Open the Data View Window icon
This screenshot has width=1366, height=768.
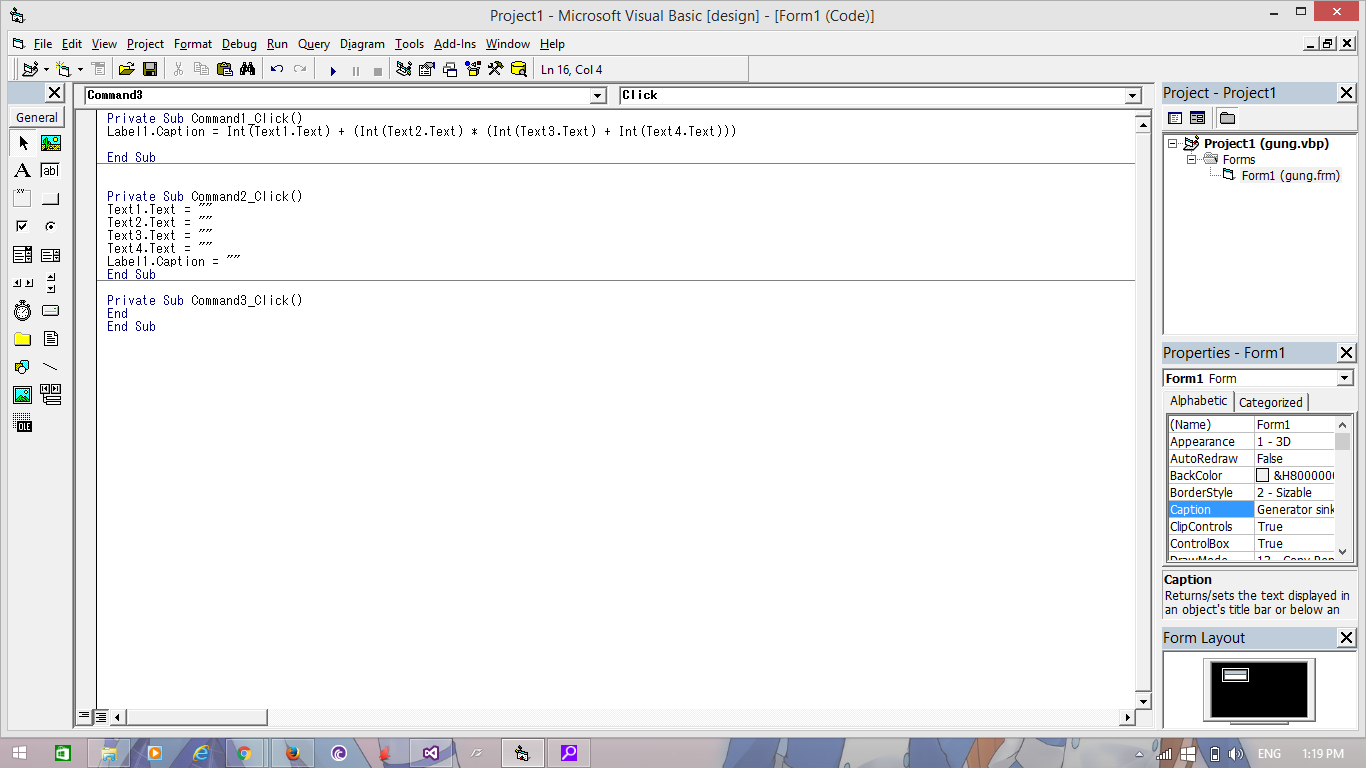pyautogui.click(x=518, y=69)
